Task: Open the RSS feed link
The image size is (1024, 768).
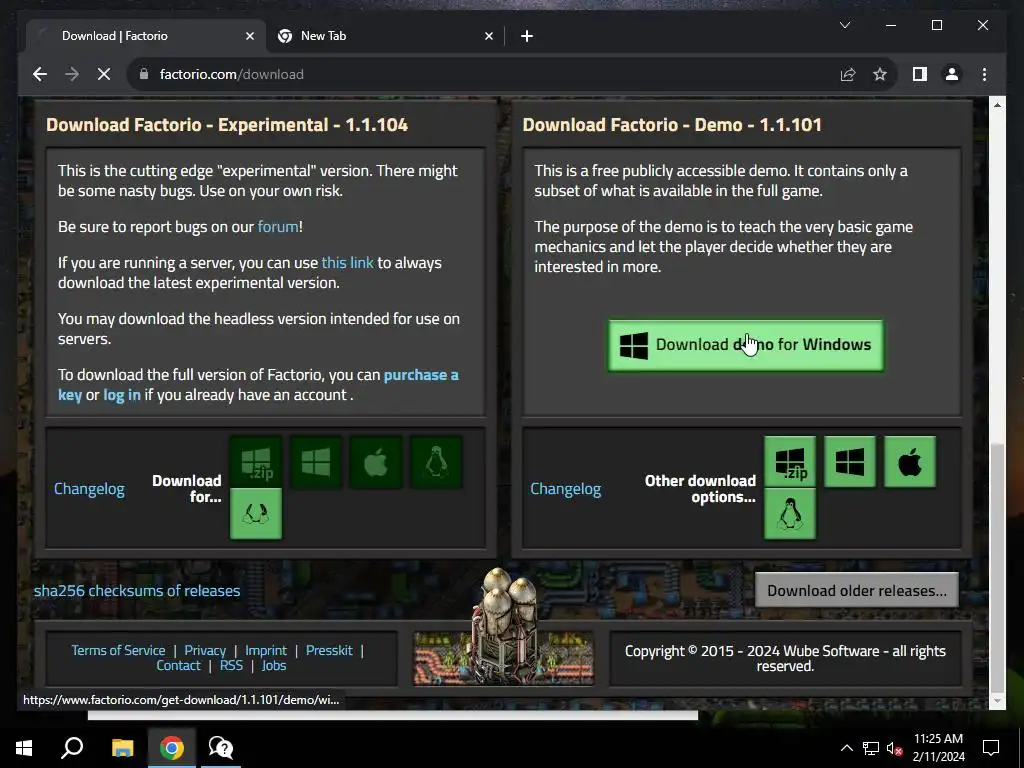Action: pos(231,665)
